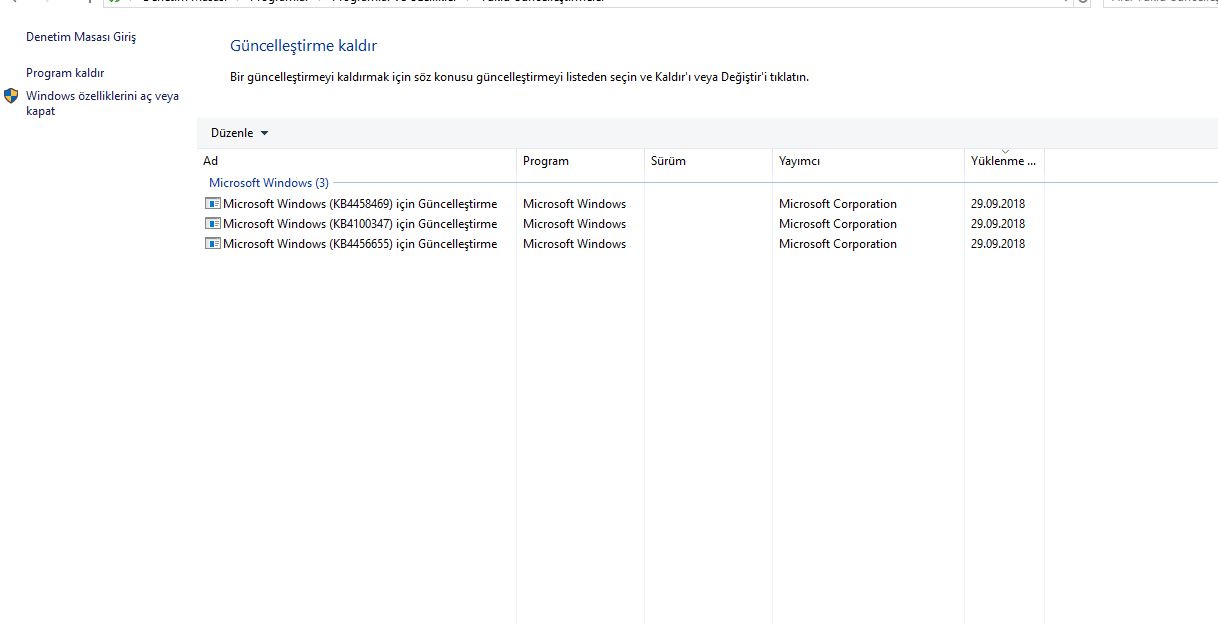1218x624 pixels.
Task: Click the 29.09.2018 date in the KB4456655 row
Action: 998,243
